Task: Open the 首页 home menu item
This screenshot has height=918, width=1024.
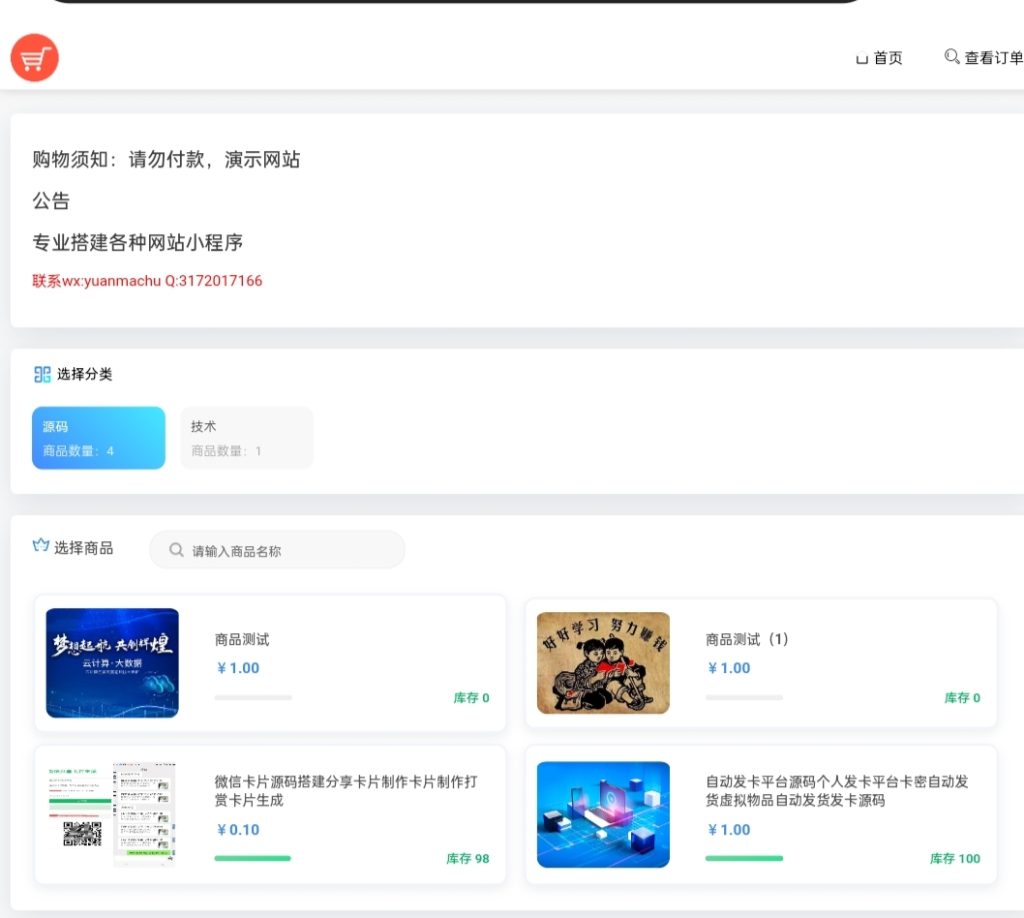Action: [x=887, y=59]
